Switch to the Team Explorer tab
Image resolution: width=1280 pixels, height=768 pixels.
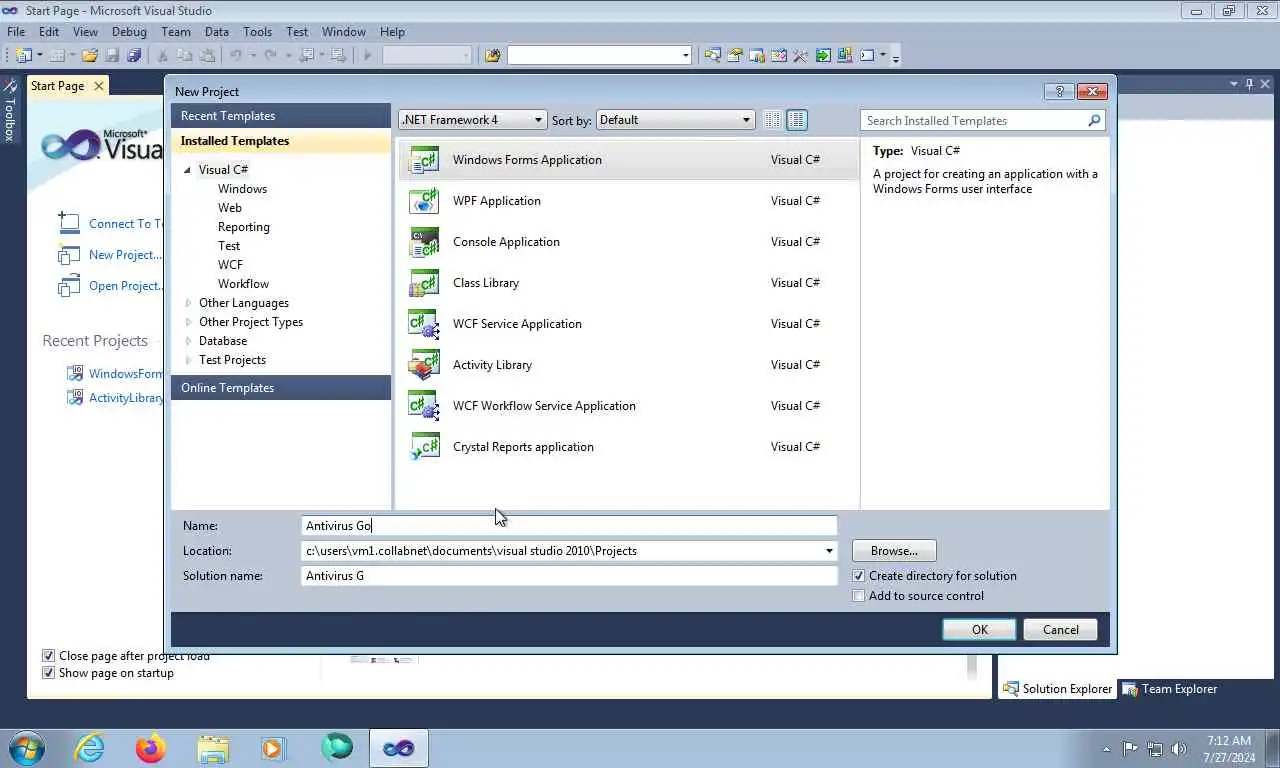[1170, 689]
